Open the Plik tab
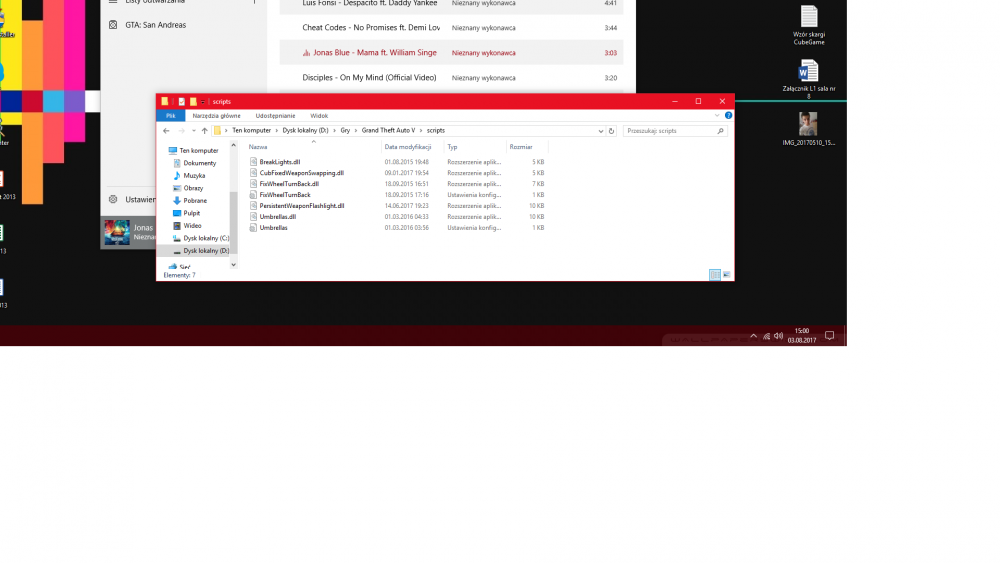 click(171, 116)
